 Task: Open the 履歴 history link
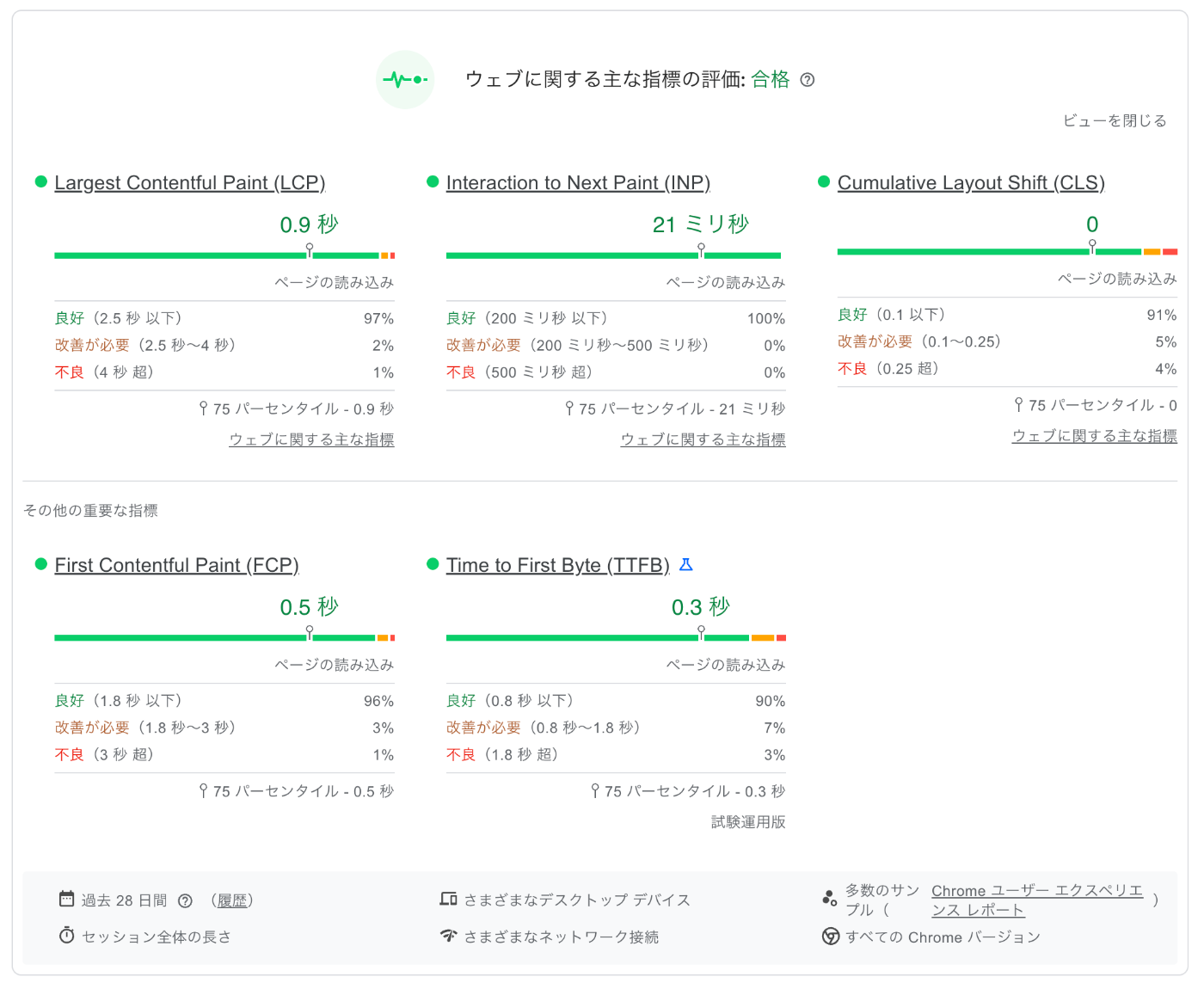tap(232, 900)
